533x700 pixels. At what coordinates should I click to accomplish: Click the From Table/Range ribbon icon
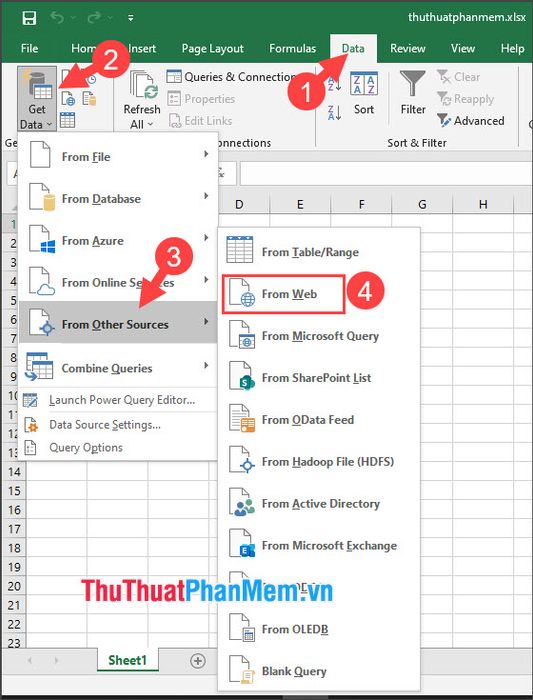coord(67,120)
